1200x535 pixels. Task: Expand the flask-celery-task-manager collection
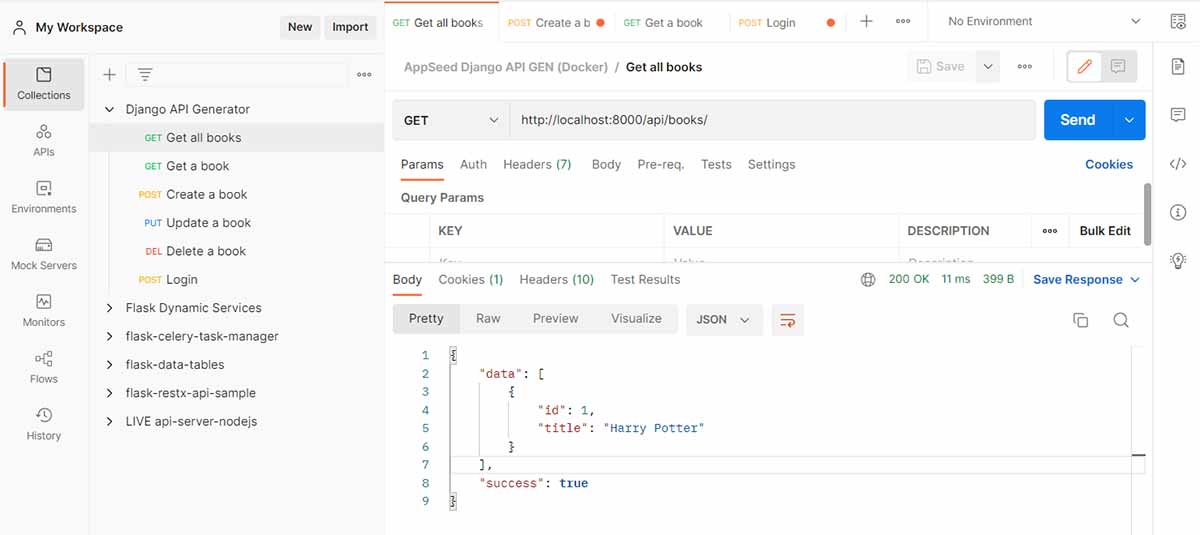110,336
